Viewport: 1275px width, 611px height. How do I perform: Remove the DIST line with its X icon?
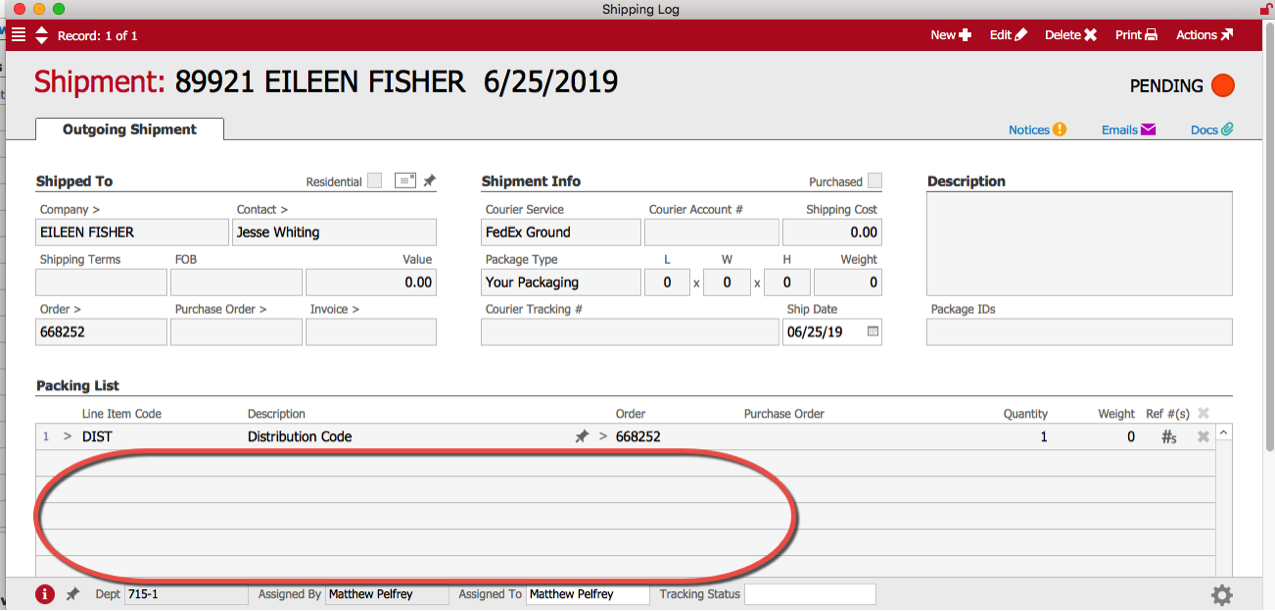pos(1203,437)
